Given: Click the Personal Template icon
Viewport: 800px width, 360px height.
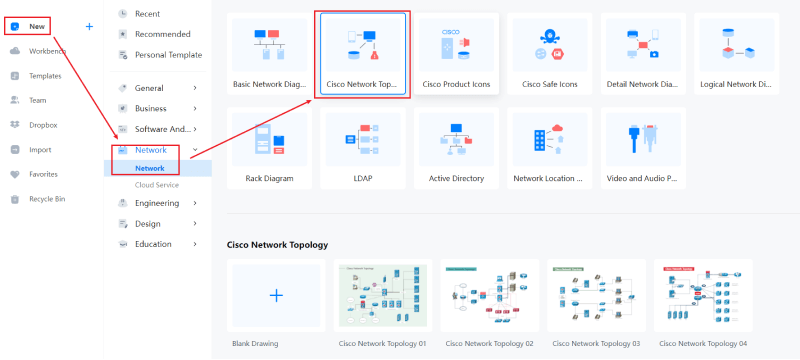Looking at the screenshot, I should pos(122,55).
